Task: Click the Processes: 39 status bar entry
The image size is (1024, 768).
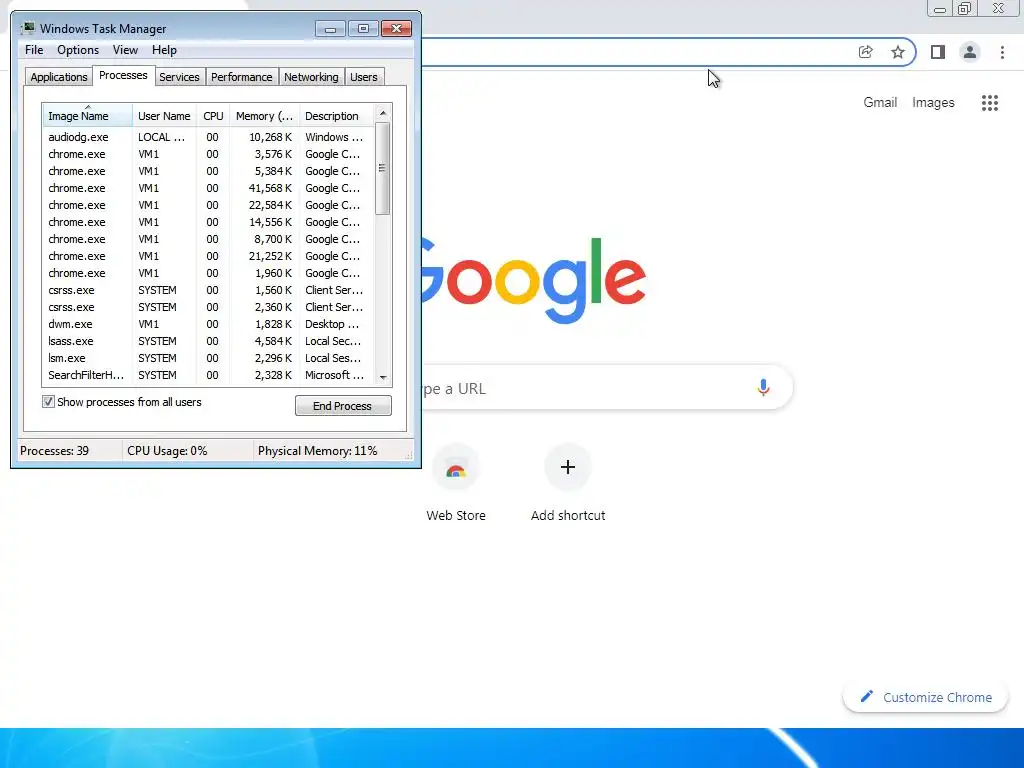Action: [55, 451]
